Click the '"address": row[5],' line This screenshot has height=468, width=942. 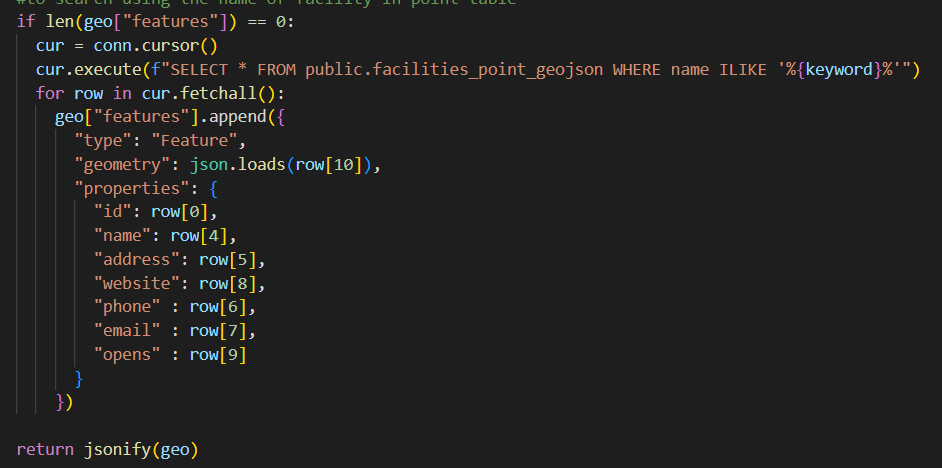pyautogui.click(x=180, y=260)
